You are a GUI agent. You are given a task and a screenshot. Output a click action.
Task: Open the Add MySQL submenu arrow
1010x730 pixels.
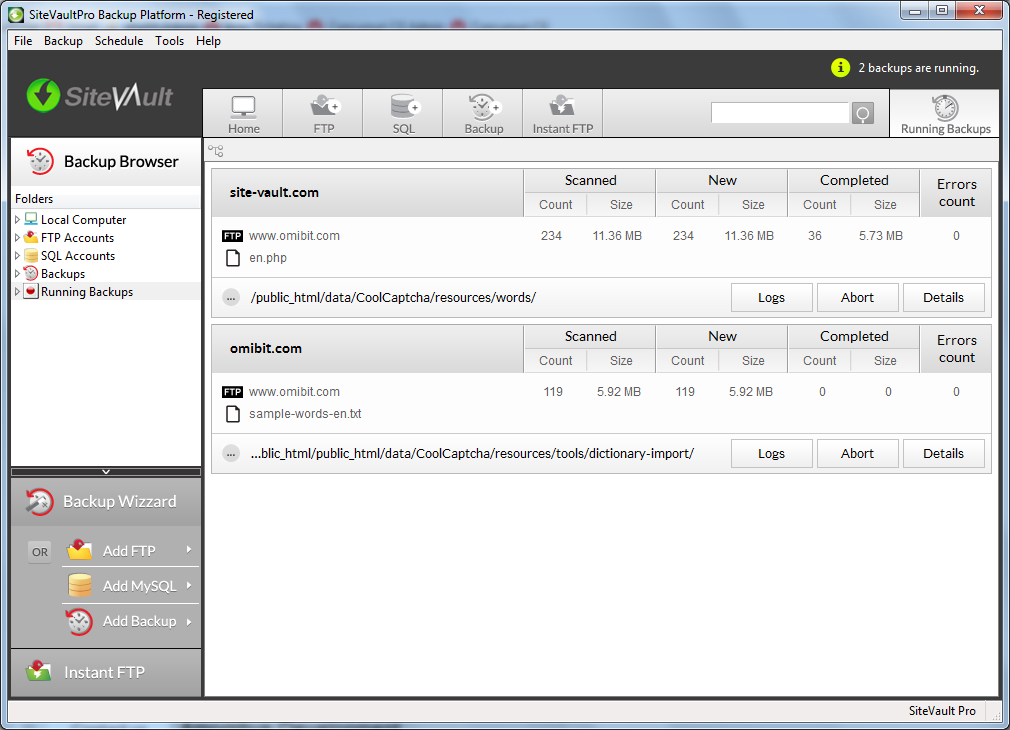[x=188, y=585]
